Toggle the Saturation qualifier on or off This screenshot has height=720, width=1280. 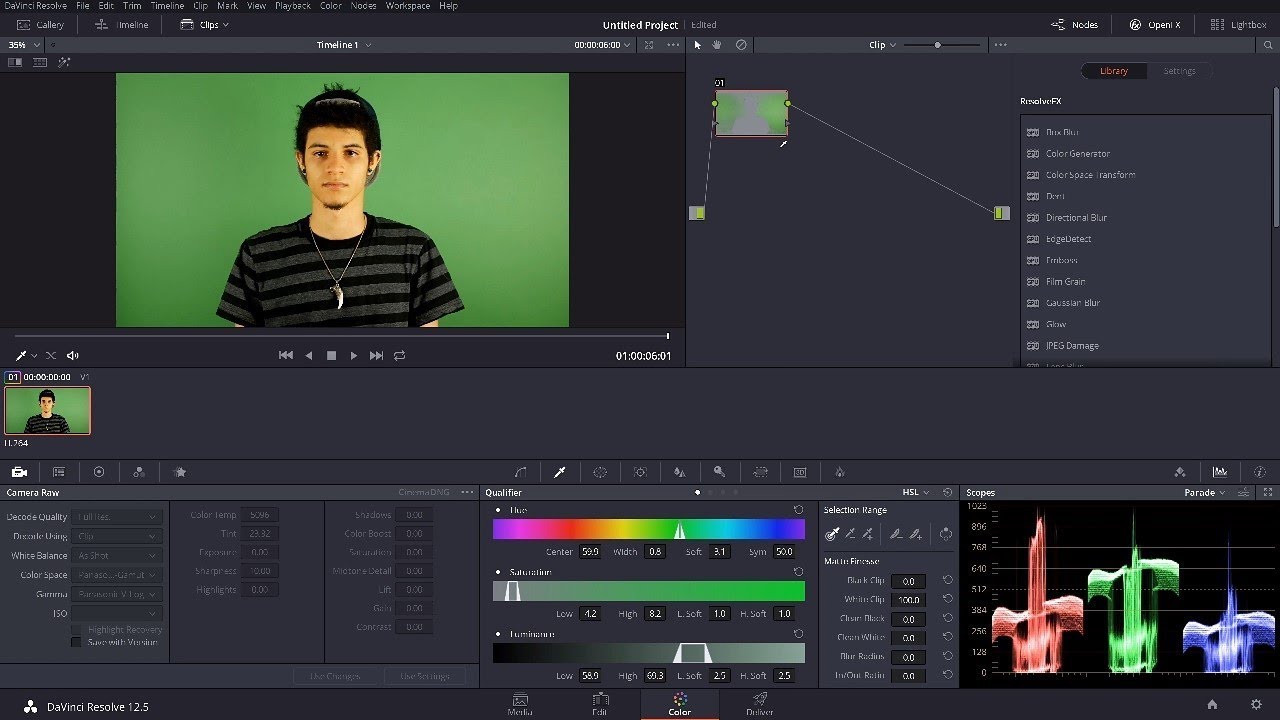(498, 572)
